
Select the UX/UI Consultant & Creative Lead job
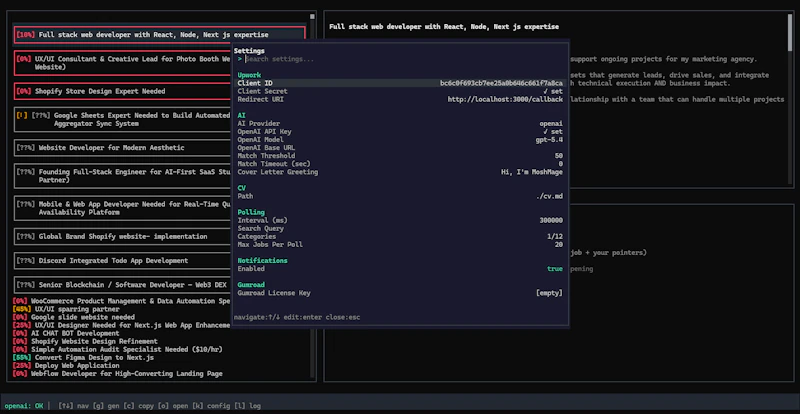[x=123, y=63]
